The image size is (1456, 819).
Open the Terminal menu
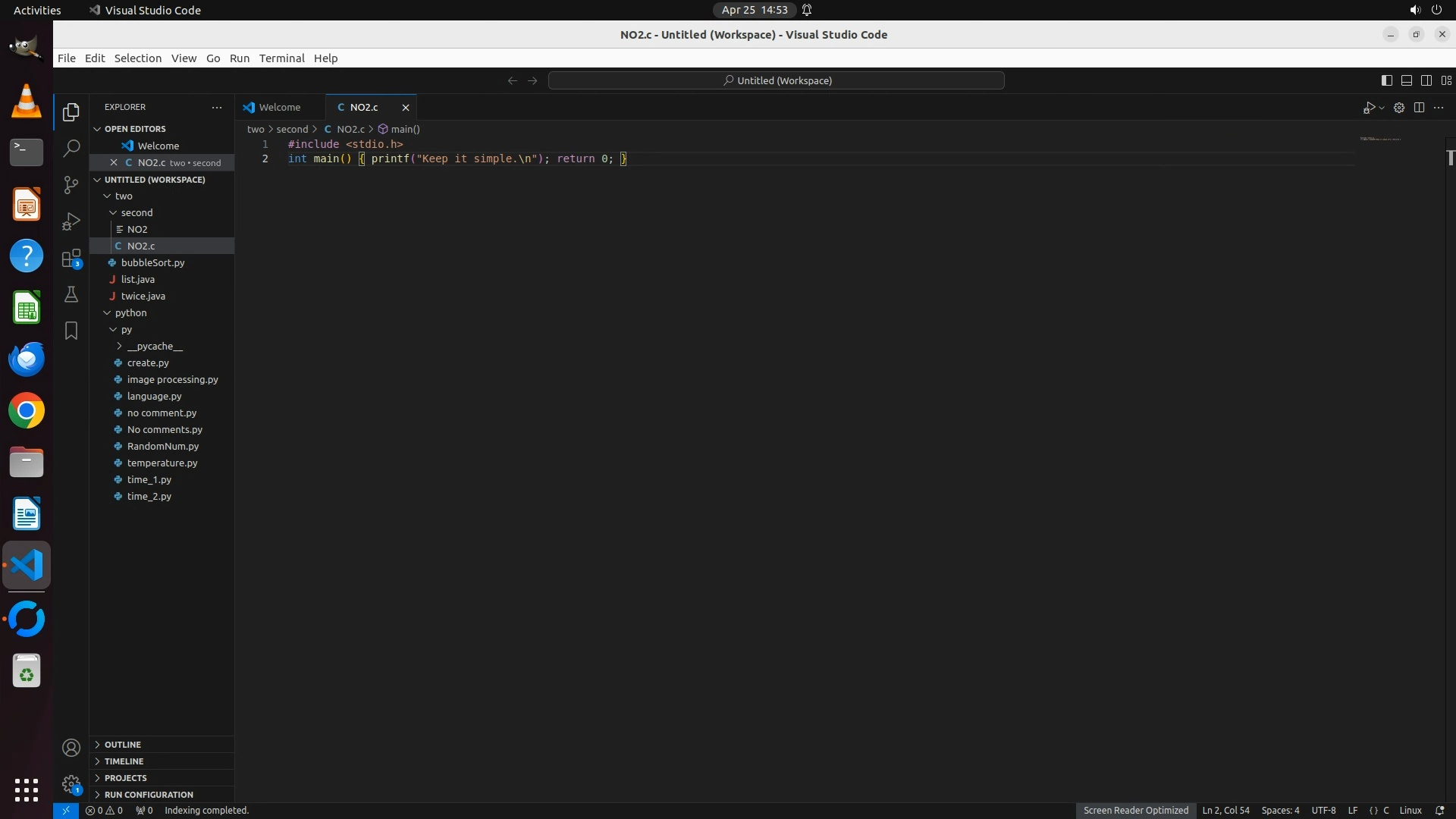tap(281, 58)
